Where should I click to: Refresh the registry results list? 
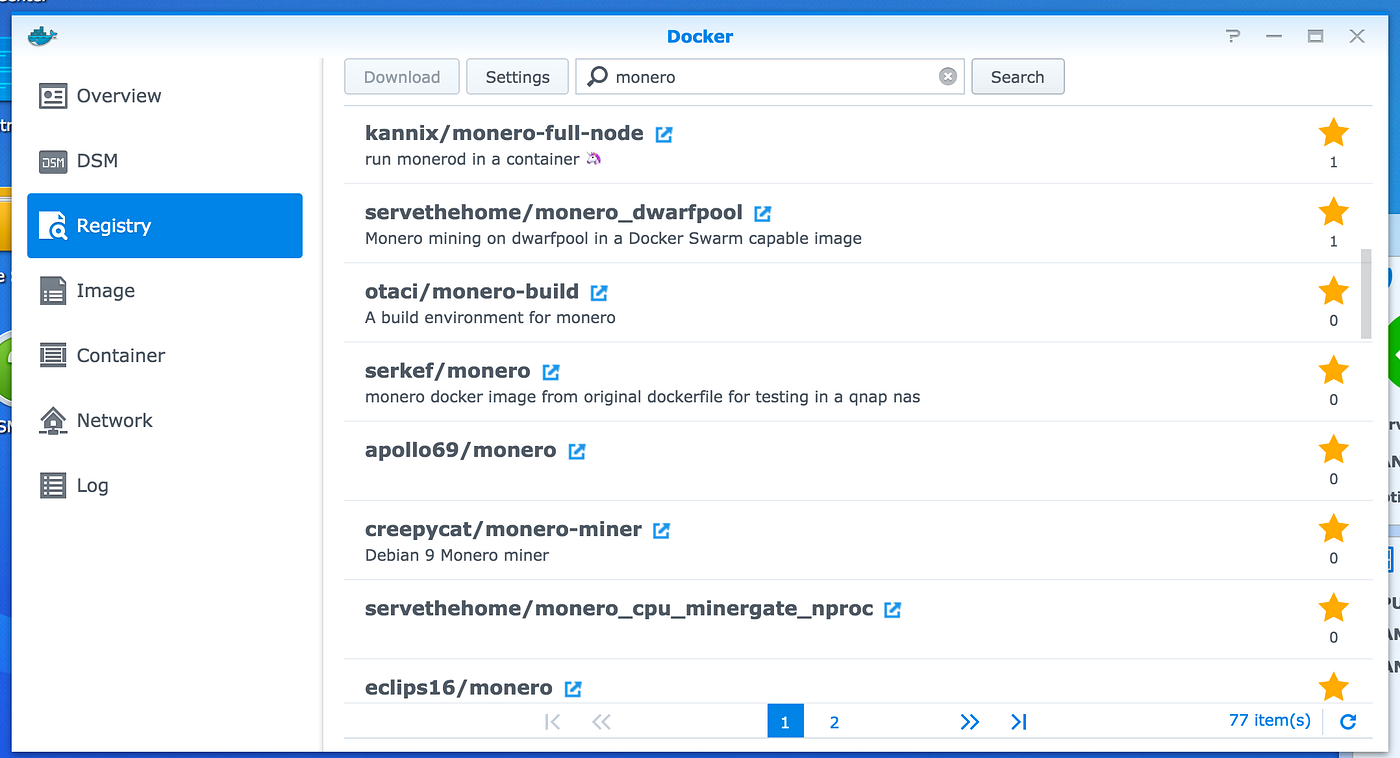[1348, 721]
